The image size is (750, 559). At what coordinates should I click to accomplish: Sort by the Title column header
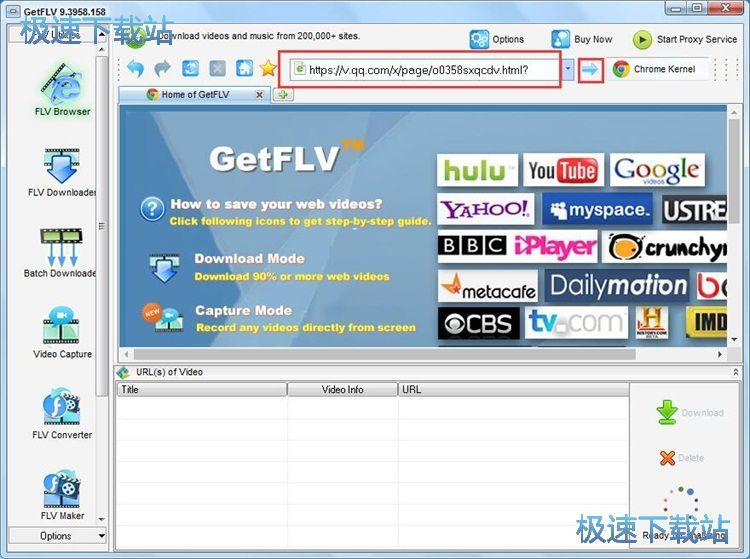tap(201, 390)
